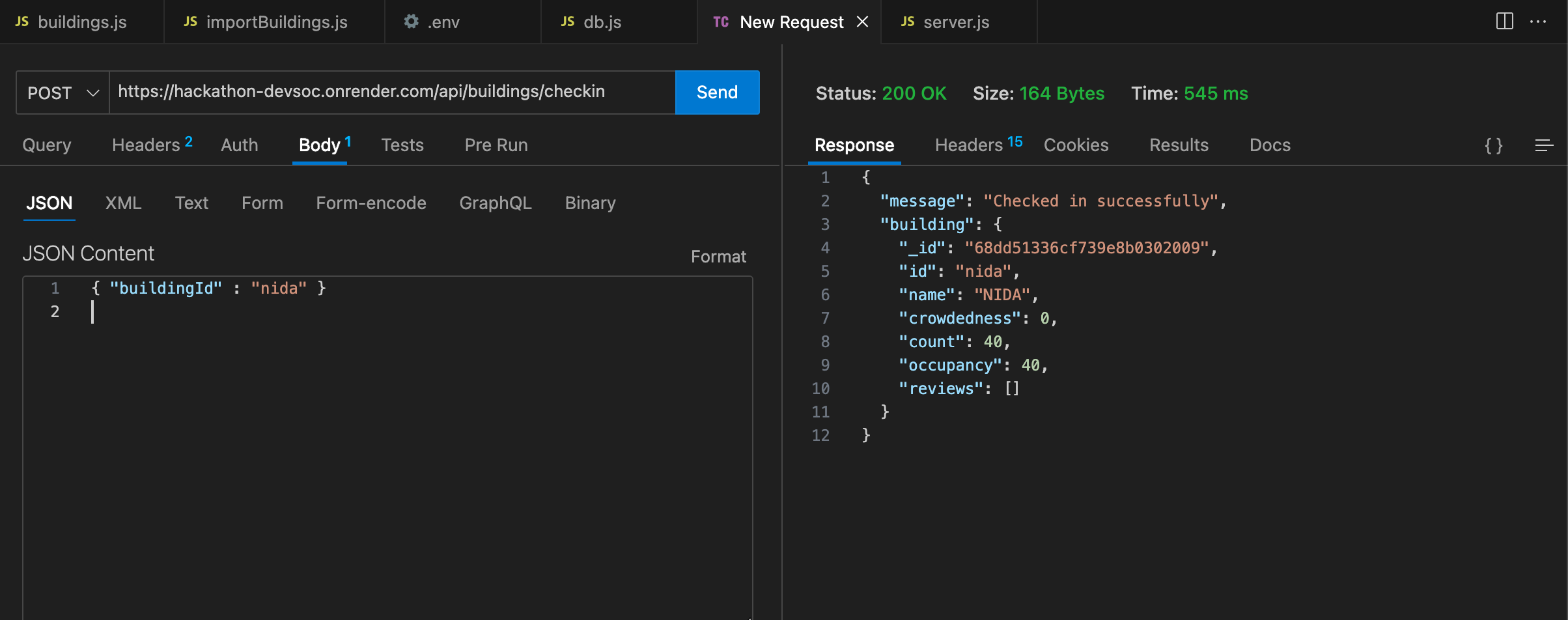Screen dimensions: 1568x620
Task: Click the Format link for JSON content
Action: 718,257
